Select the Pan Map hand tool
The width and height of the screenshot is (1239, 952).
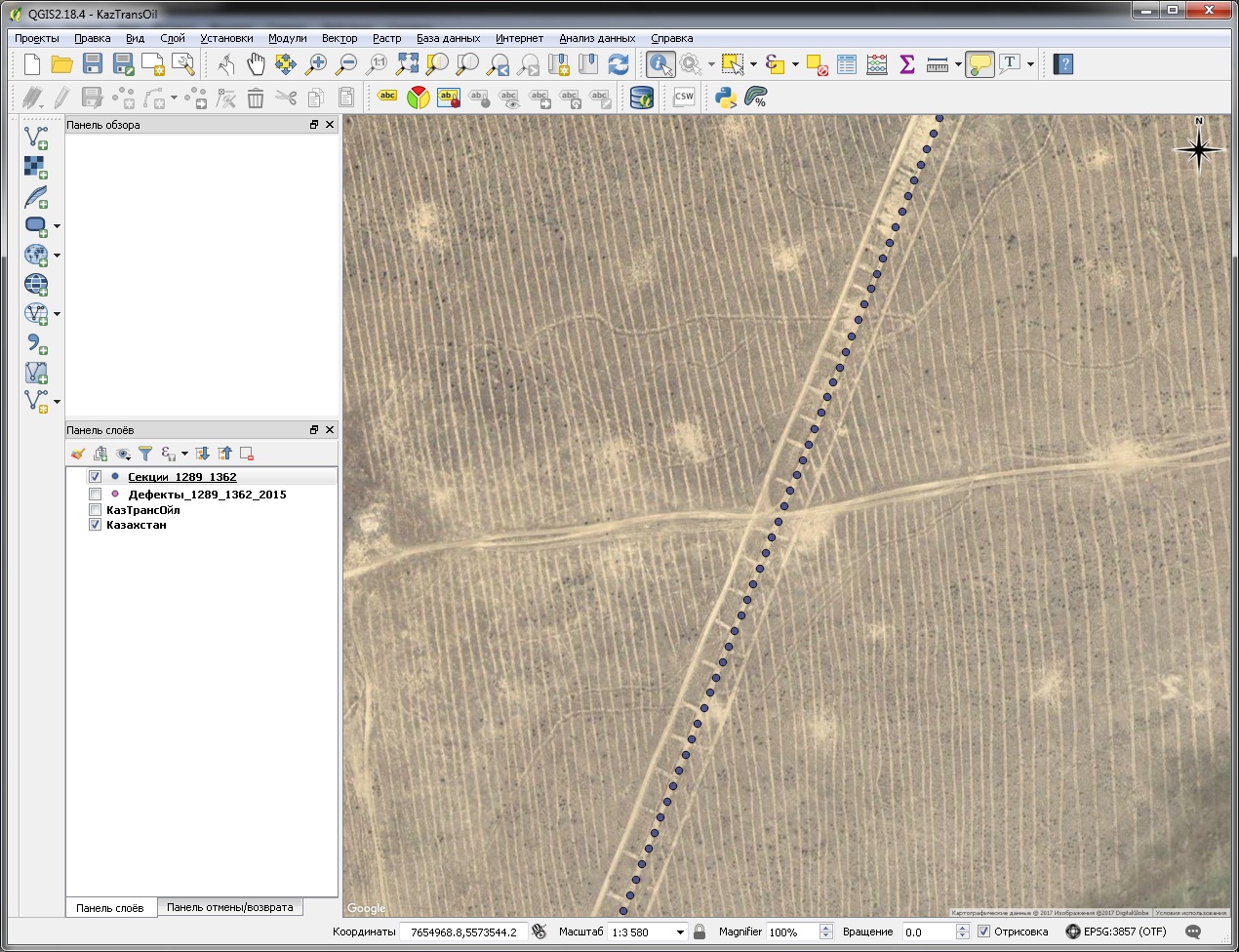256,65
